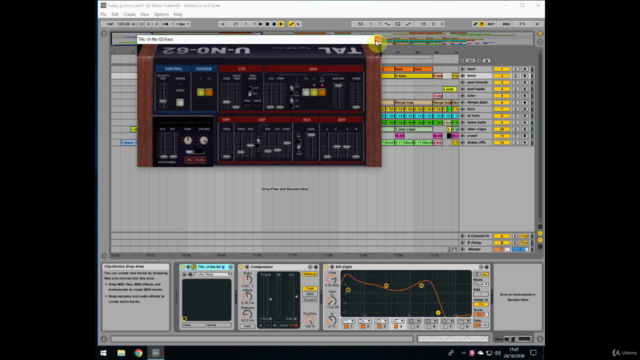Open Chrome from the taskbar
Screen dimensions: 640x360
[138, 353]
